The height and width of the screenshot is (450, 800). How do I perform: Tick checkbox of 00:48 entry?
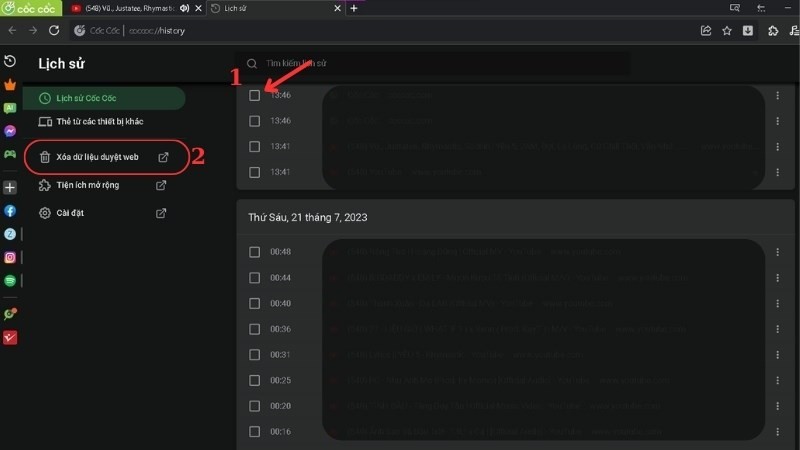pyautogui.click(x=255, y=252)
